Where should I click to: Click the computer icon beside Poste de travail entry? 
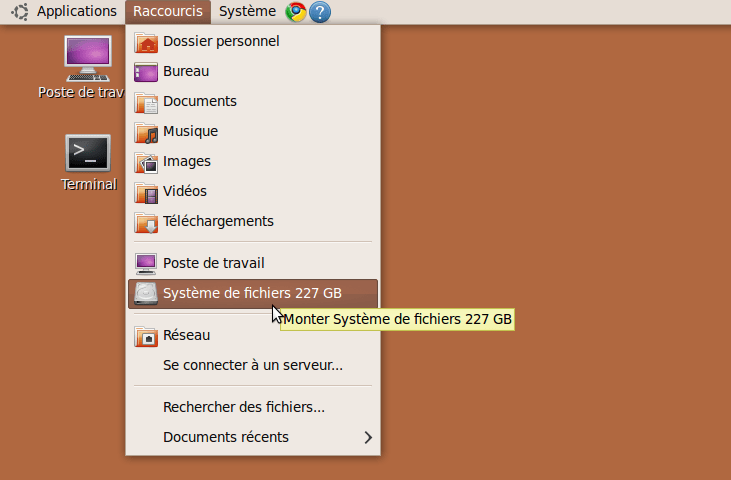coord(146,264)
